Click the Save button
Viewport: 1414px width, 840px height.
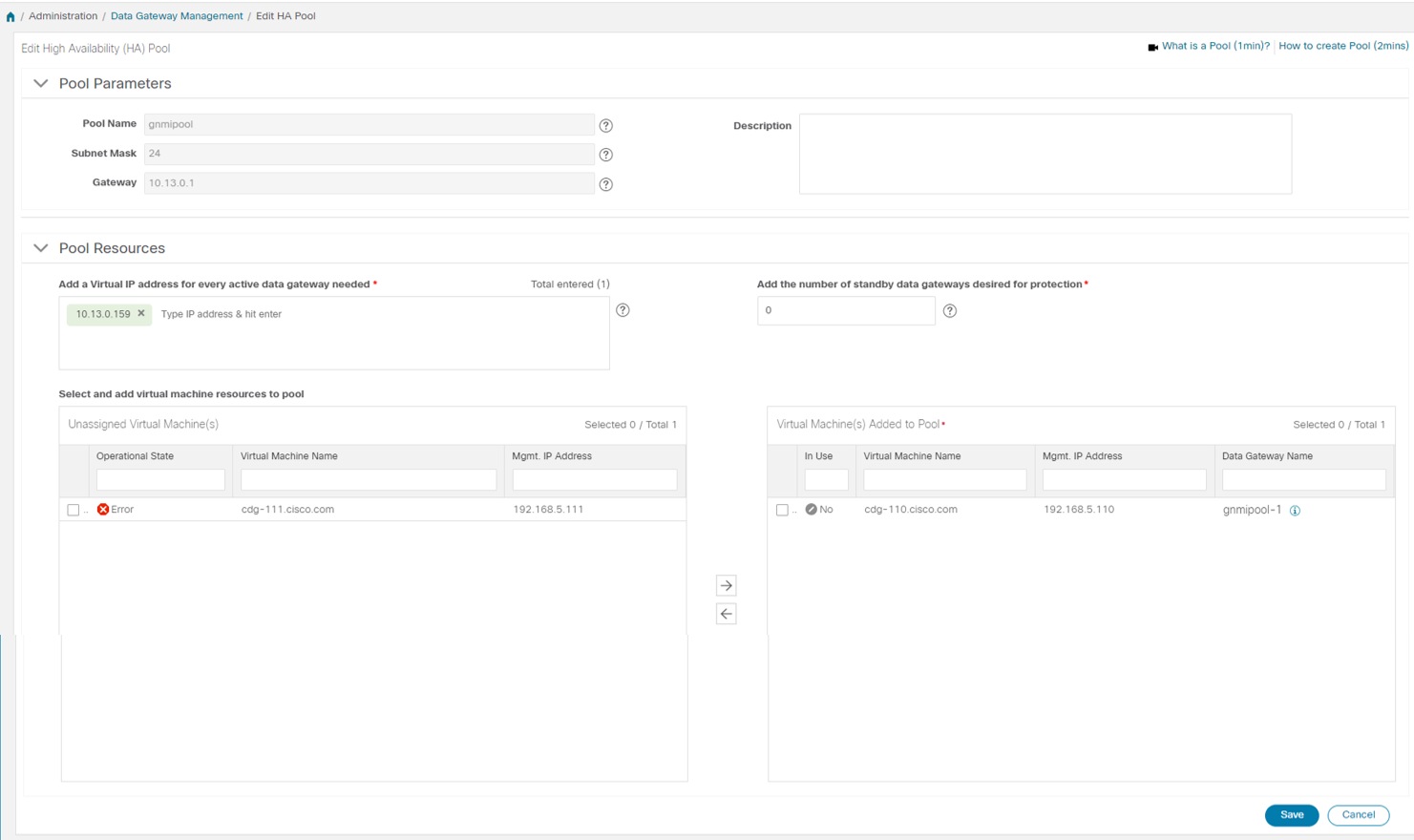tap(1291, 815)
